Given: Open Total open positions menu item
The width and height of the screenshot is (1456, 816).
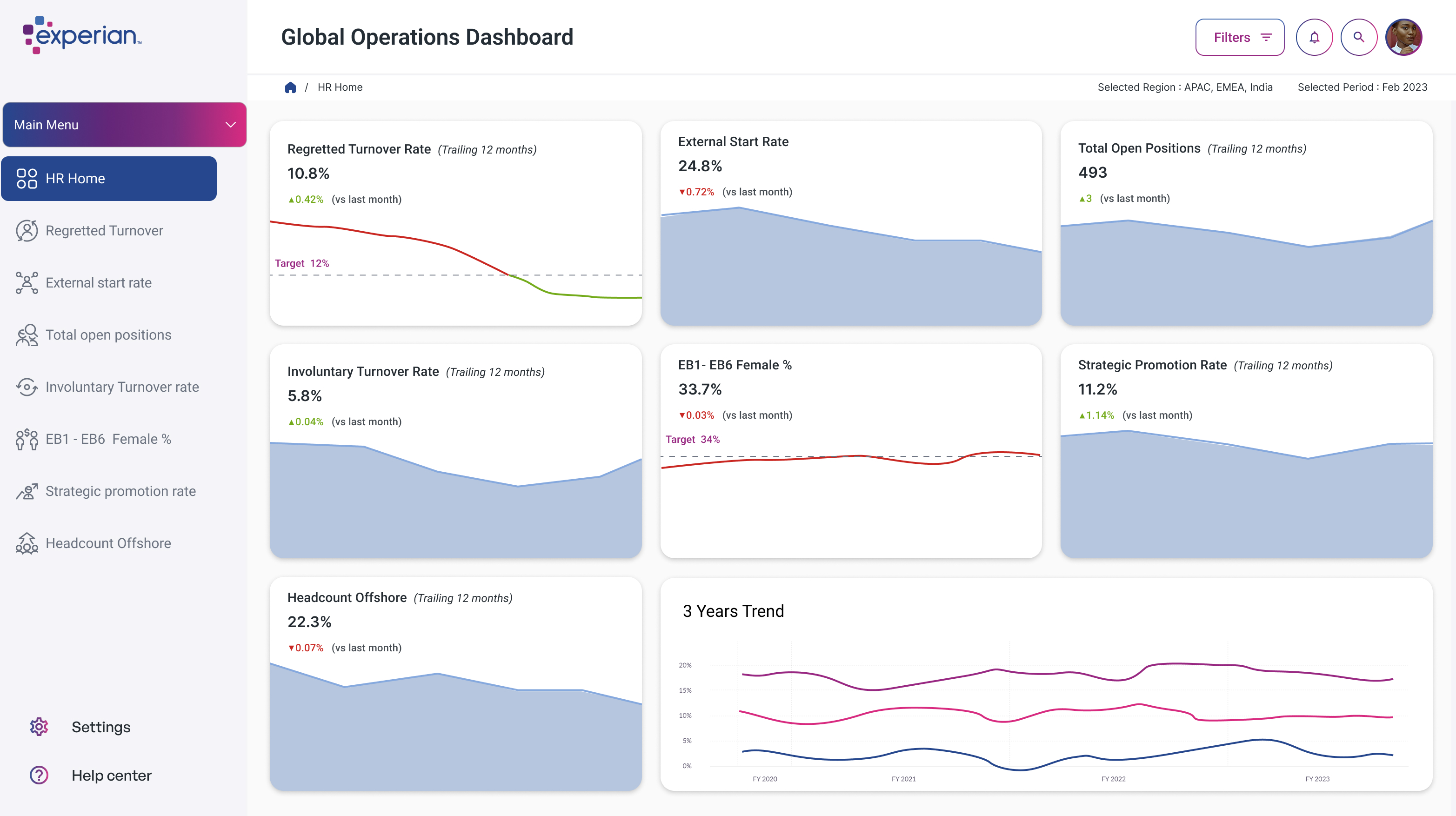Looking at the screenshot, I should pyautogui.click(x=108, y=335).
